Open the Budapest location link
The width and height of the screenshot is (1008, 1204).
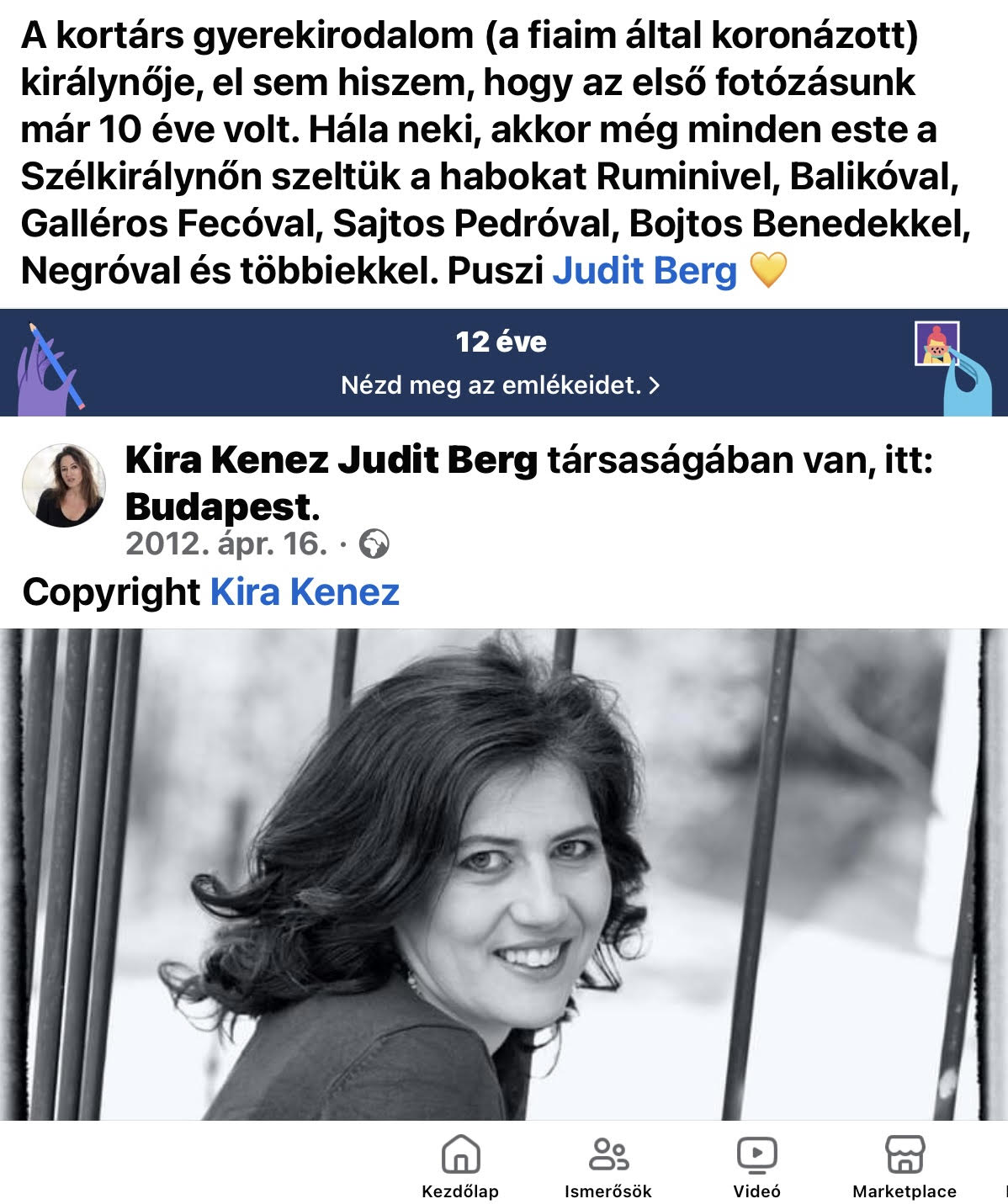[x=219, y=507]
